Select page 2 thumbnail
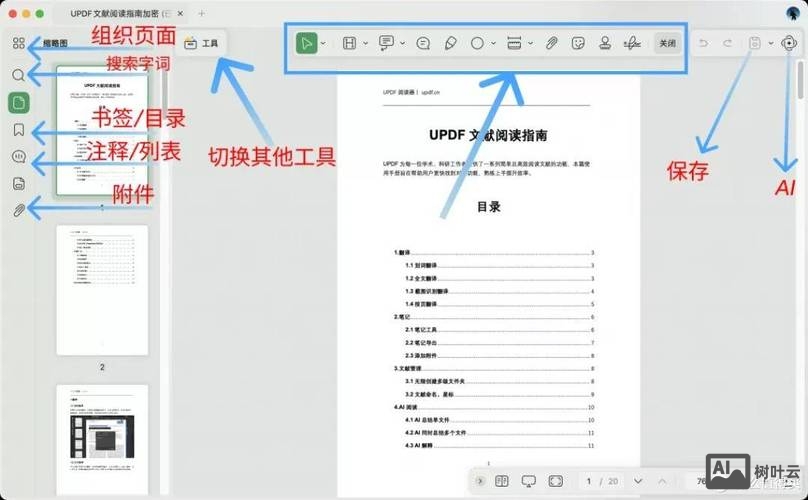The image size is (808, 500). [x=102, y=290]
